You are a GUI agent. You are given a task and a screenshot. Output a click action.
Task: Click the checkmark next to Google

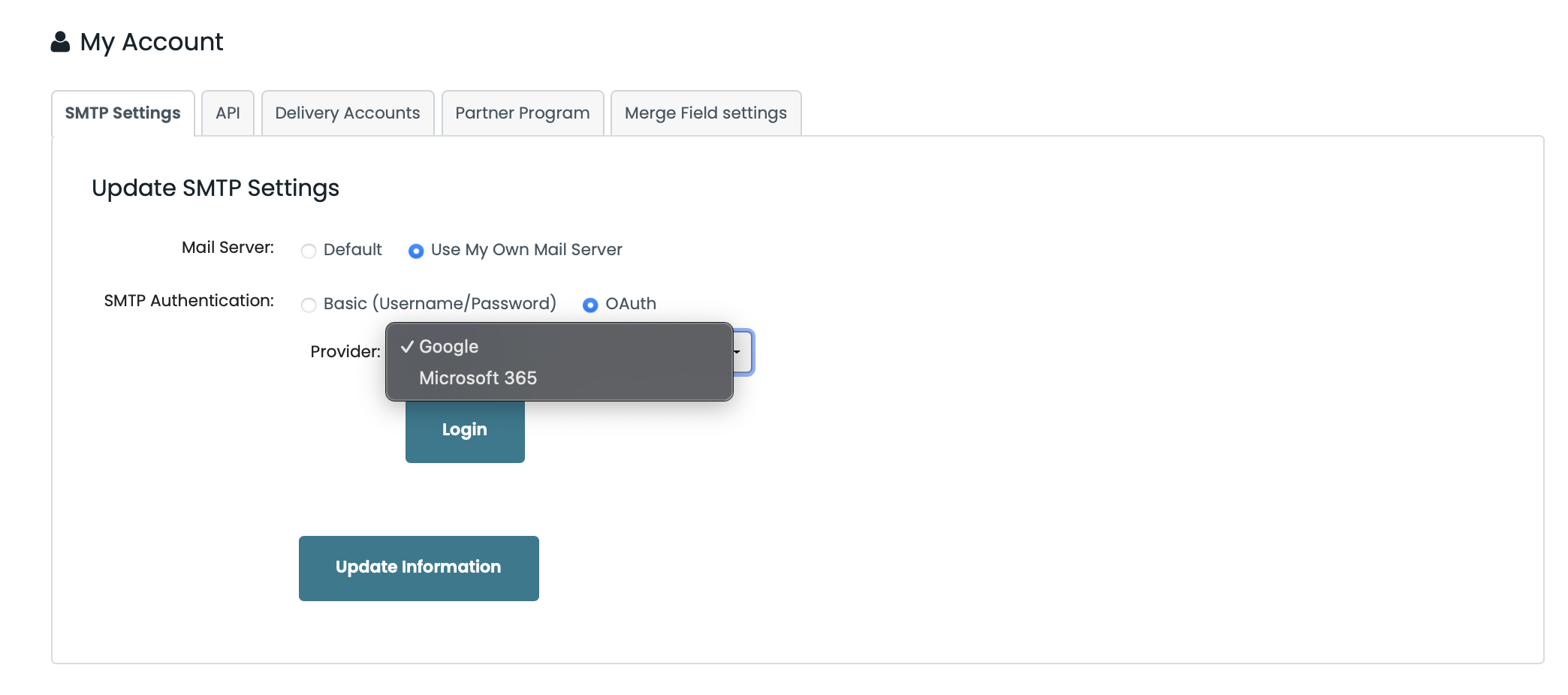click(x=408, y=347)
